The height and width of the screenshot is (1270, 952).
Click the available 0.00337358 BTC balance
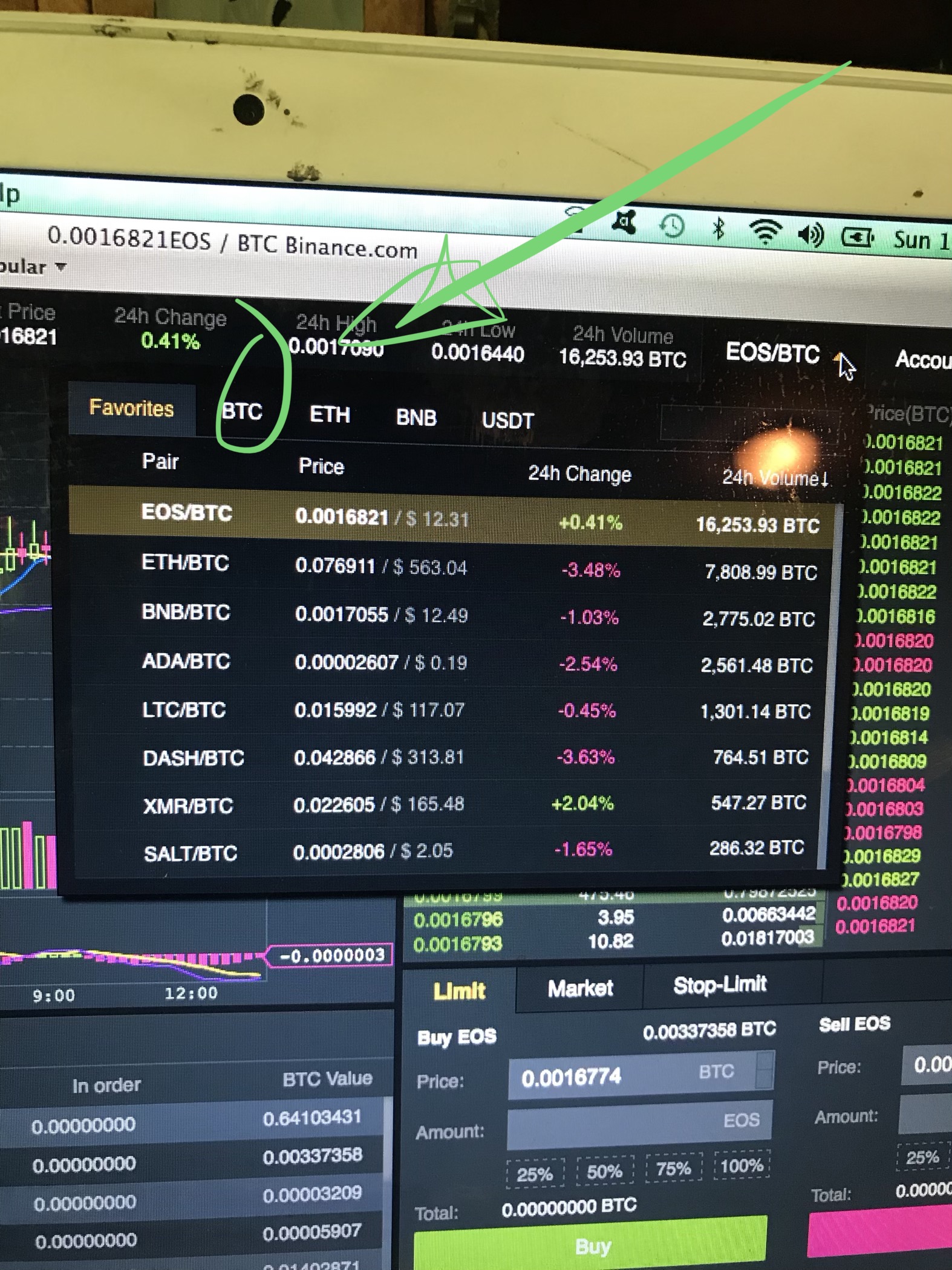[709, 1031]
